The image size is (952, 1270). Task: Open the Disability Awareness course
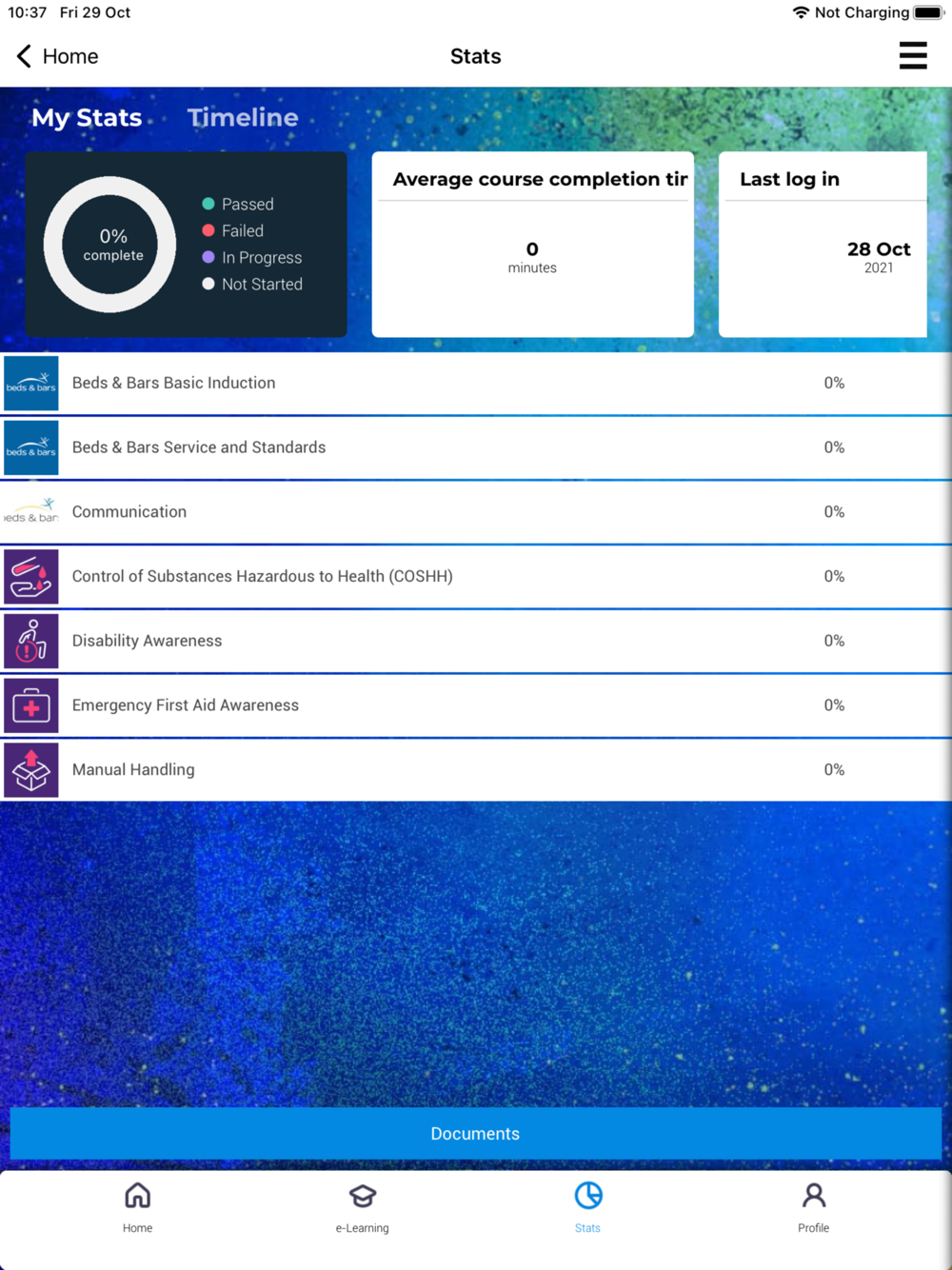tap(476, 641)
